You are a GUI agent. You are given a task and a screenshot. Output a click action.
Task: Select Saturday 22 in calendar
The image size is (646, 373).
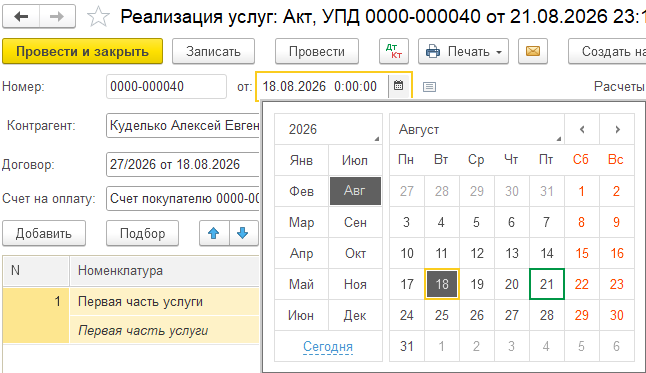[582, 284]
